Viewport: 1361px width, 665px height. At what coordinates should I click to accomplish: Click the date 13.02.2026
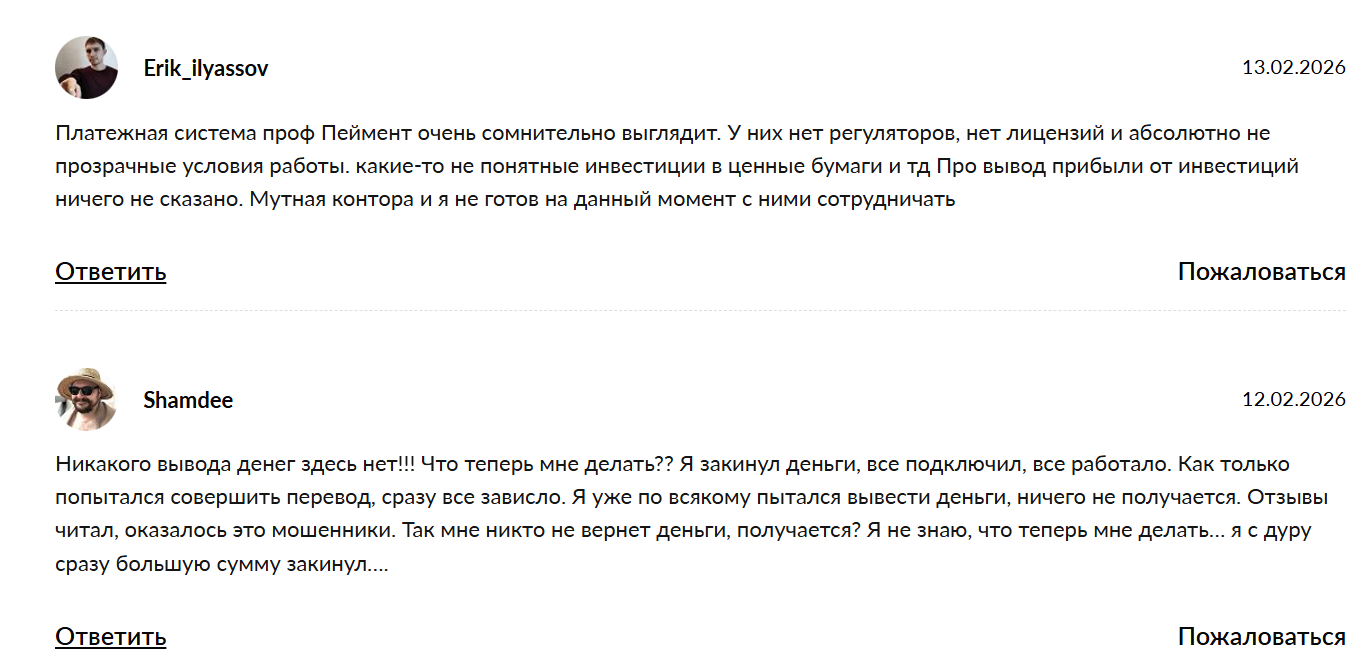click(1293, 68)
